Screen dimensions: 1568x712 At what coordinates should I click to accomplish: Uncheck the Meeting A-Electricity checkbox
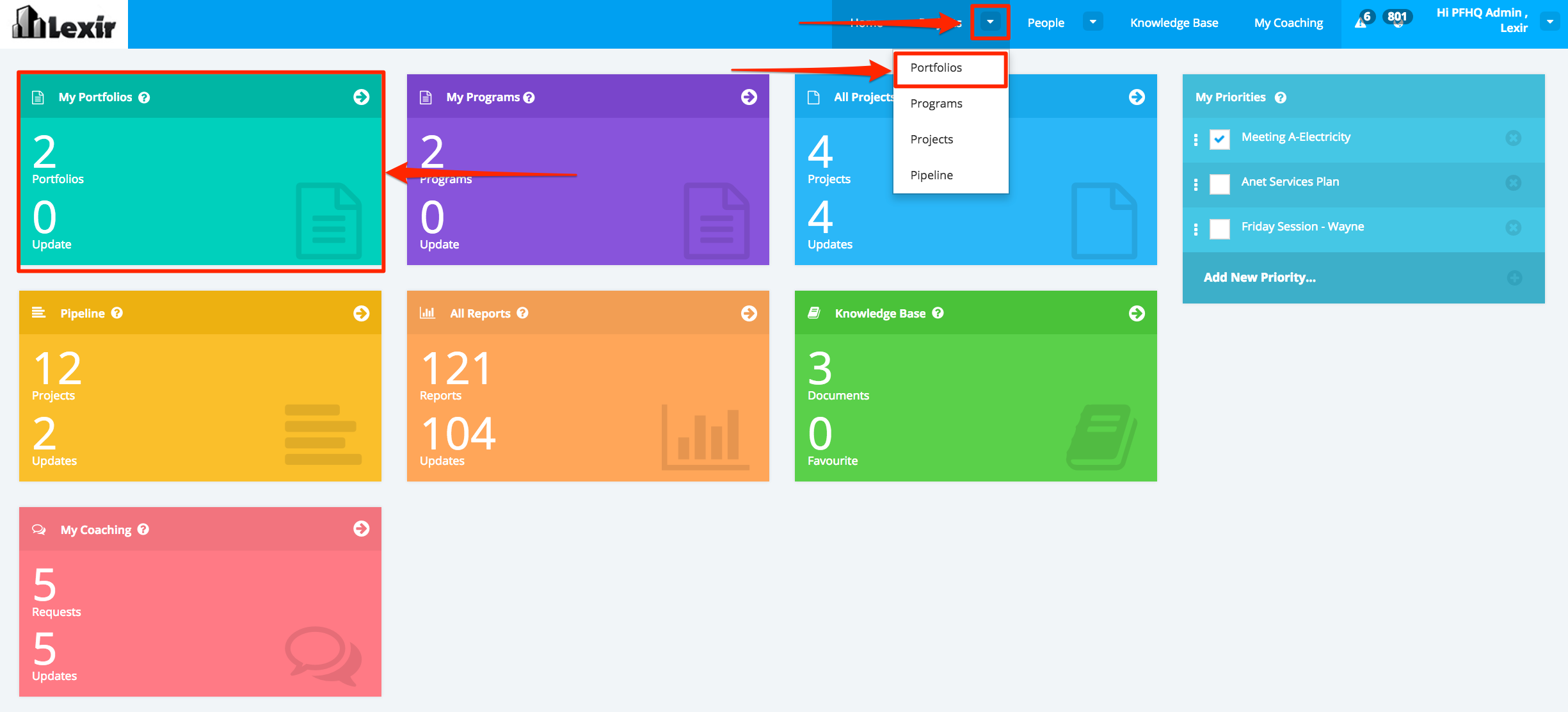click(x=1219, y=139)
